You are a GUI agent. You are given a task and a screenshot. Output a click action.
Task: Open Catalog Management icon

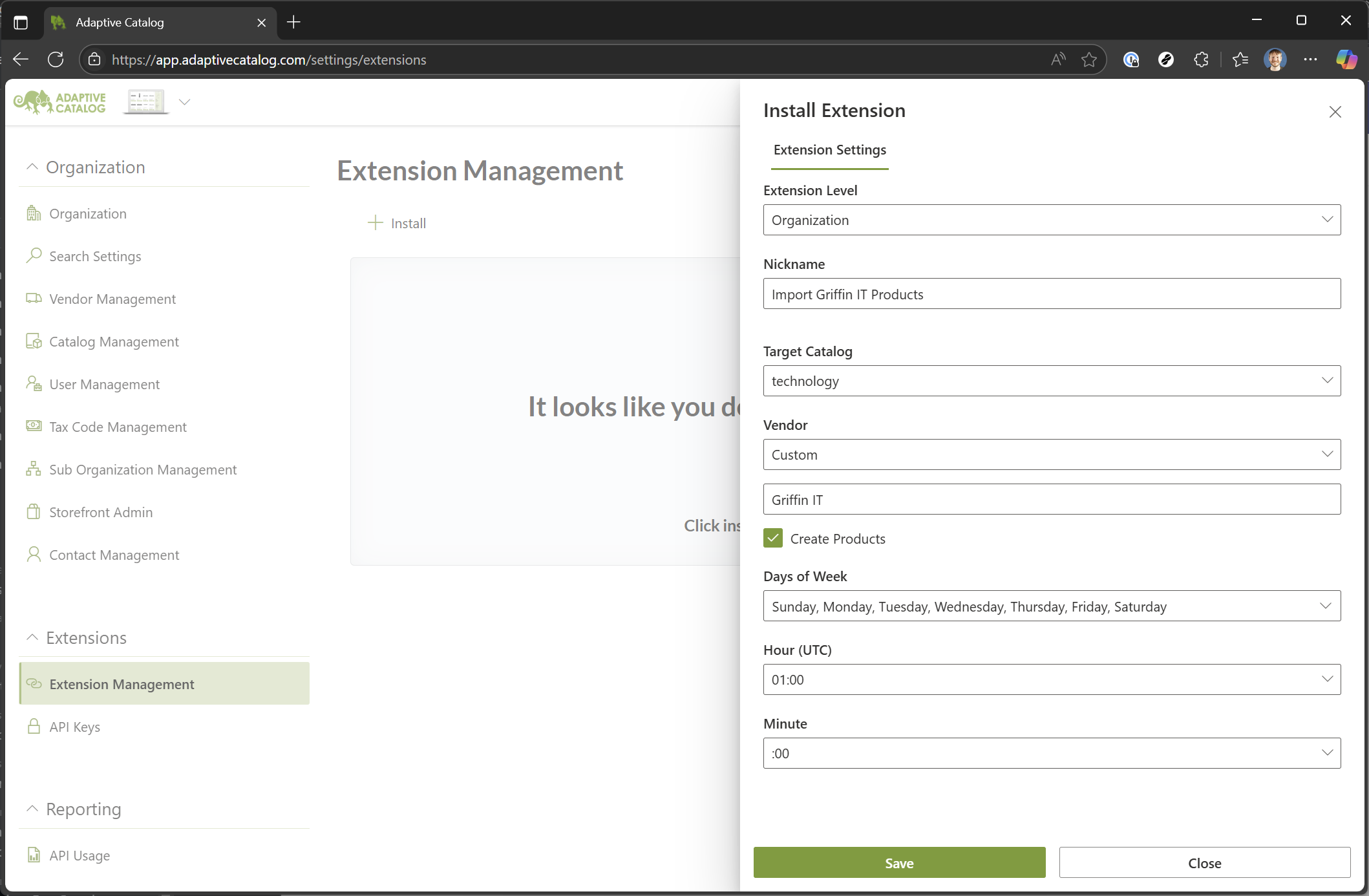(34, 341)
